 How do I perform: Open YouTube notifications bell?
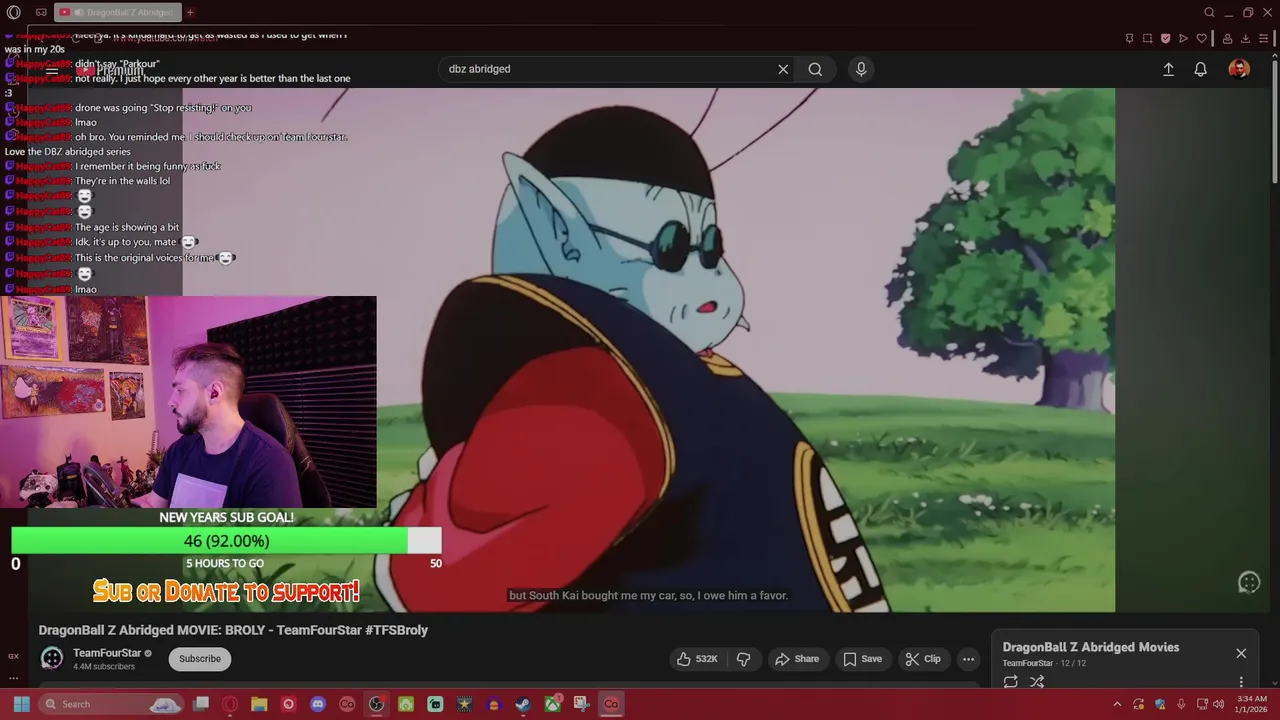point(1201,69)
